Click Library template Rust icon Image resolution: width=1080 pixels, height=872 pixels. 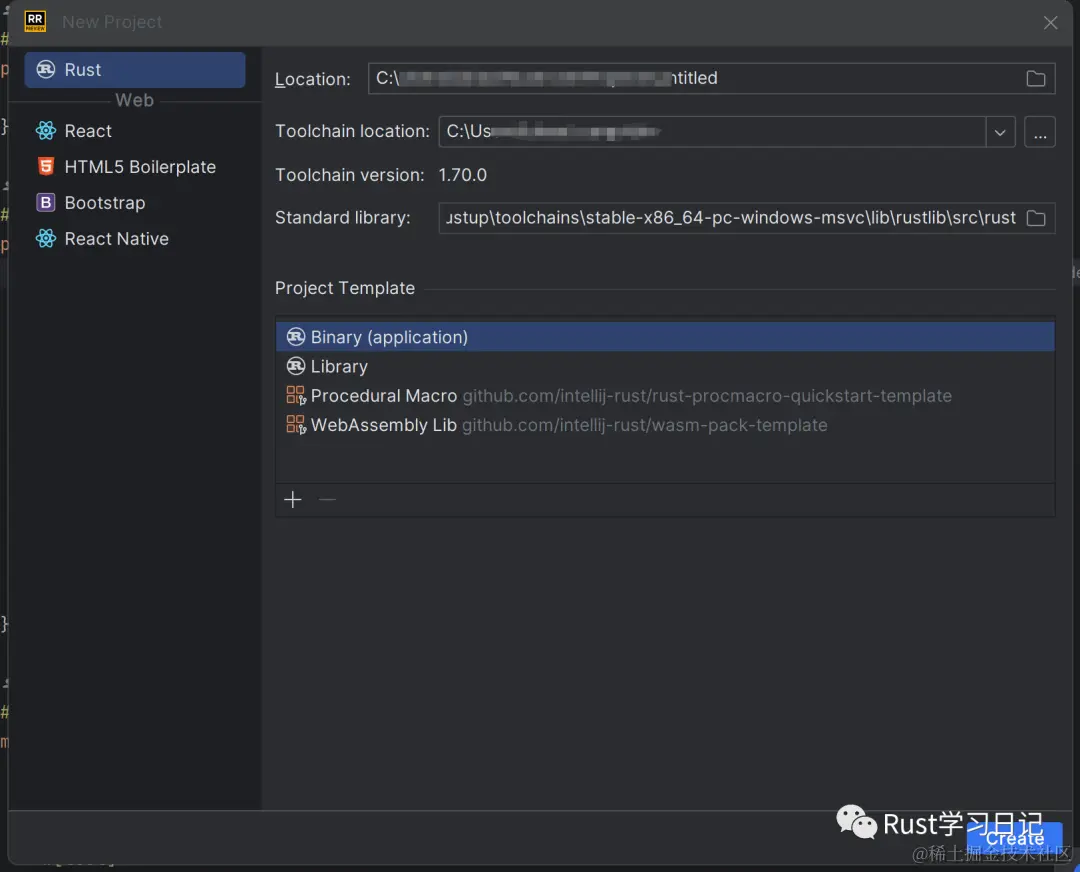(295, 366)
